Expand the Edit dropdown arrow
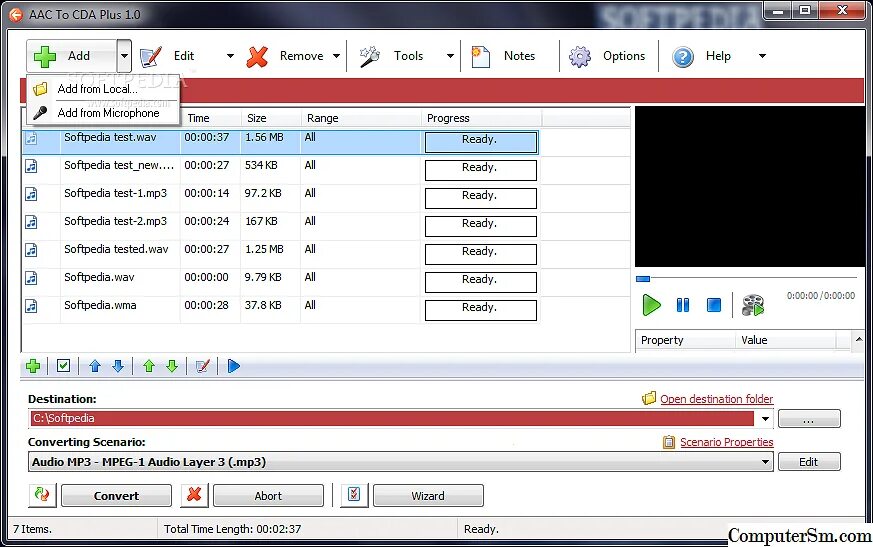Image resolution: width=873 pixels, height=547 pixels. (x=230, y=56)
